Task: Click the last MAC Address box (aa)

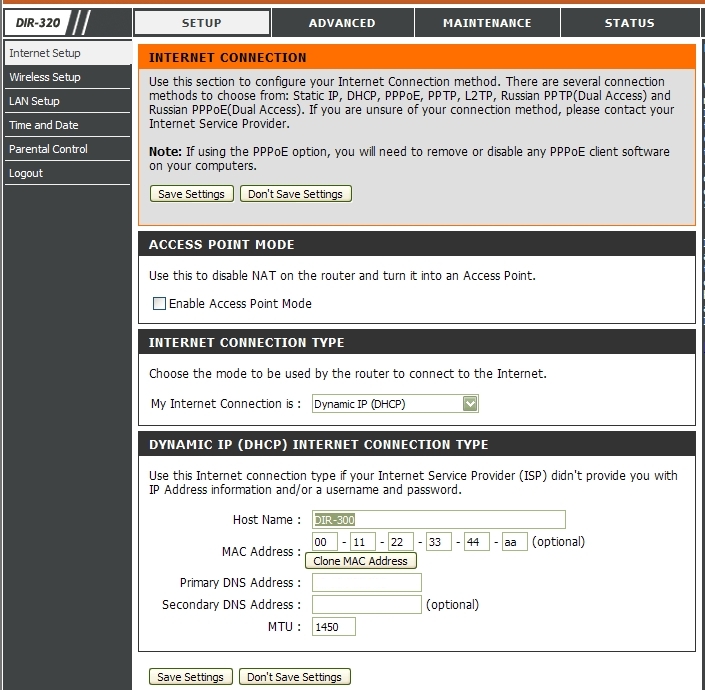Action: pos(514,542)
